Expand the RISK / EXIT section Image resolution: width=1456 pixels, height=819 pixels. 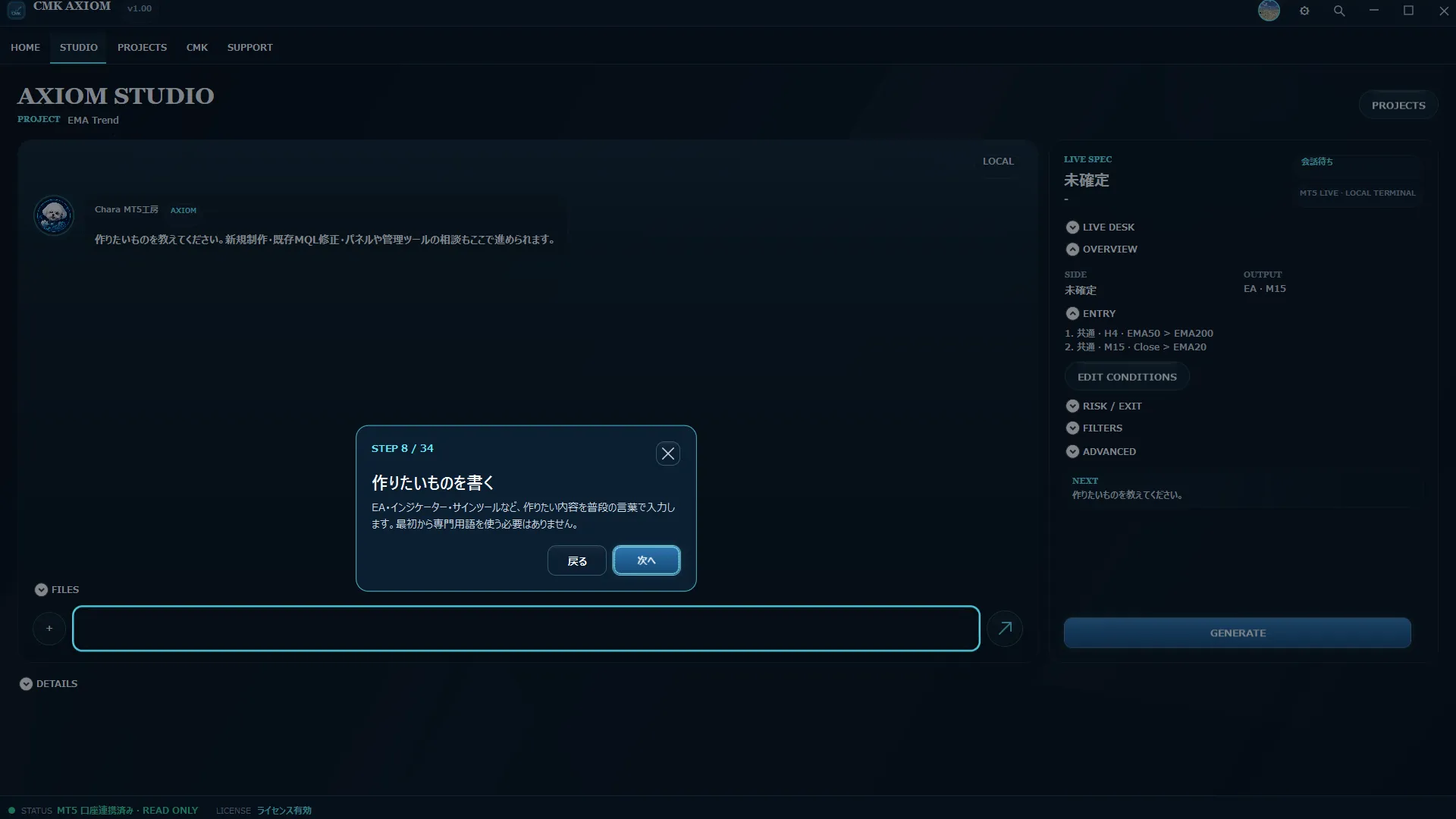(x=1103, y=406)
